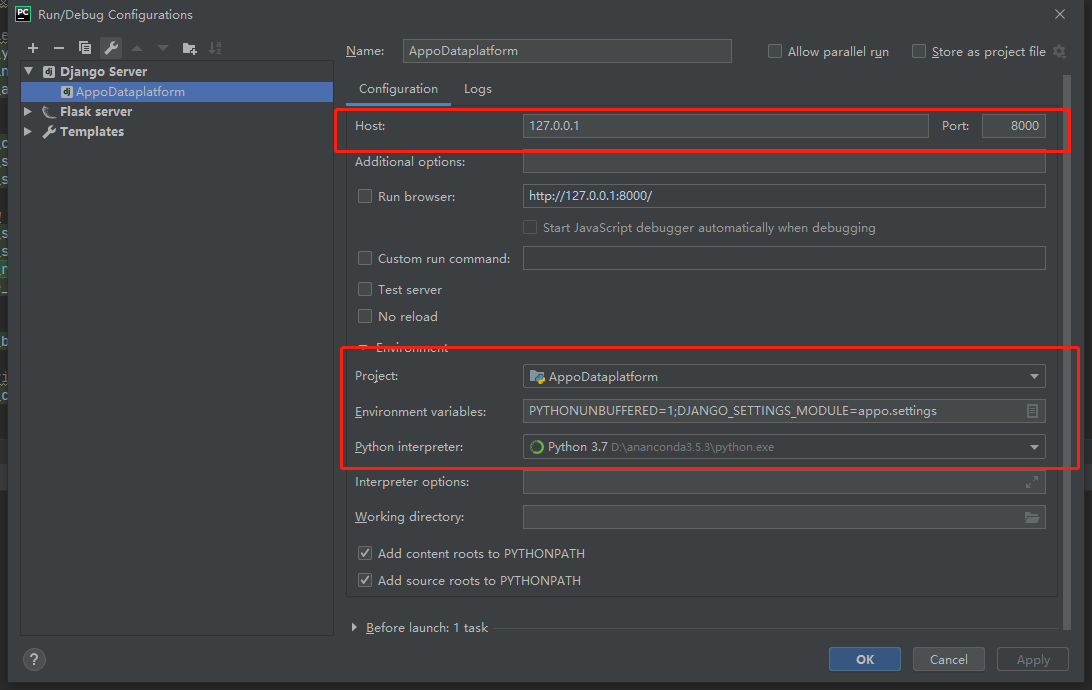The width and height of the screenshot is (1092, 690).
Task: Copy configuration using the duplicate icon
Action: (x=85, y=48)
